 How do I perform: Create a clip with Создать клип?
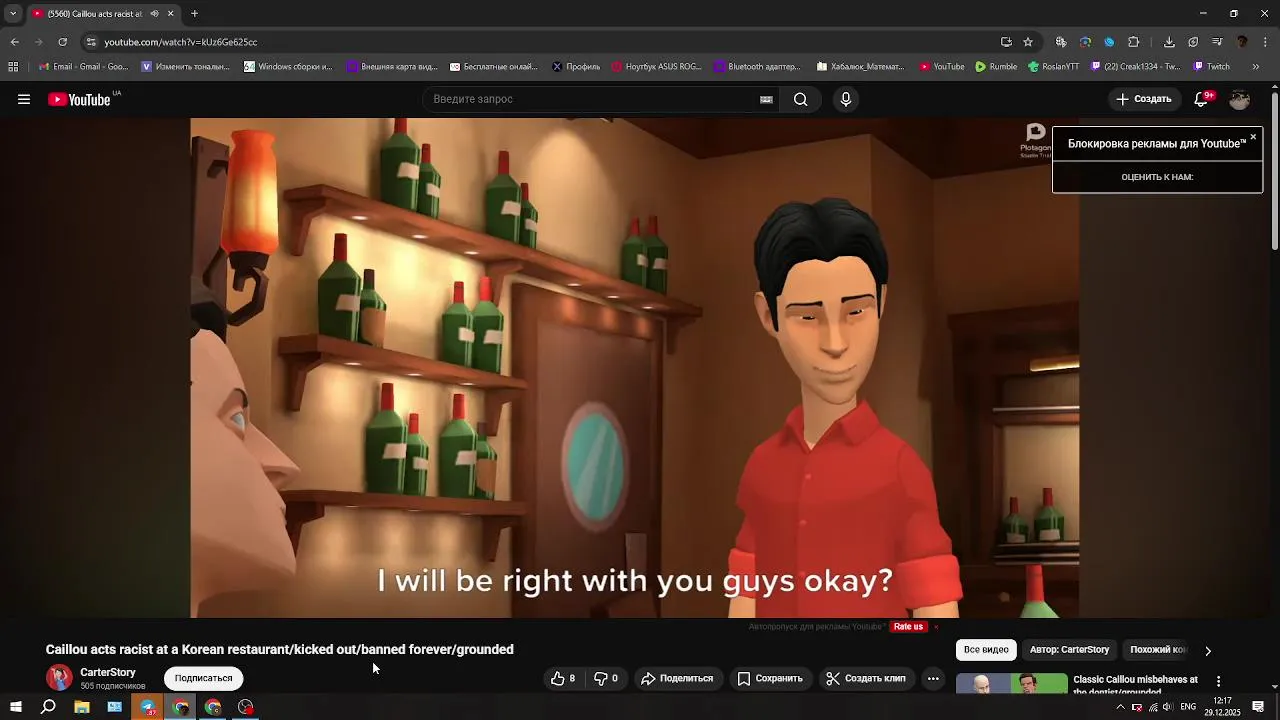pos(866,678)
